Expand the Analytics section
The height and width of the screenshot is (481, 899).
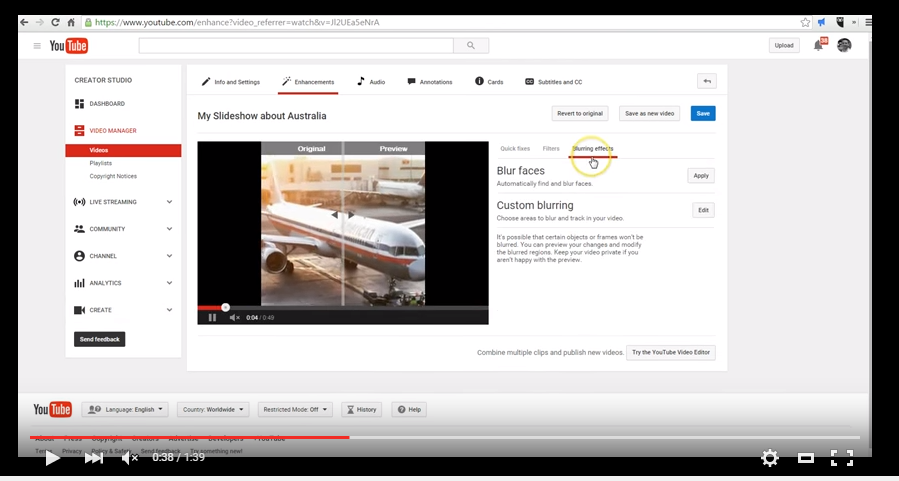click(123, 283)
